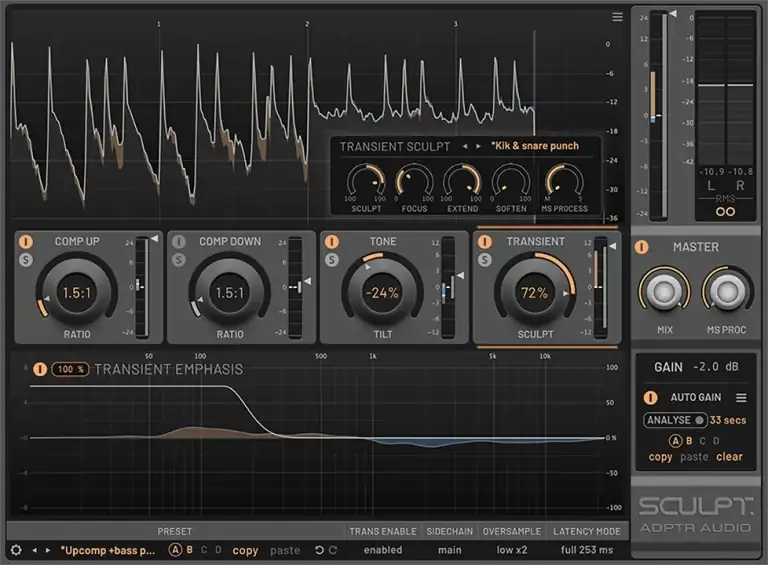Select Auto Gain slot A
Image resolution: width=768 pixels, height=565 pixels.
pyautogui.click(x=675, y=441)
